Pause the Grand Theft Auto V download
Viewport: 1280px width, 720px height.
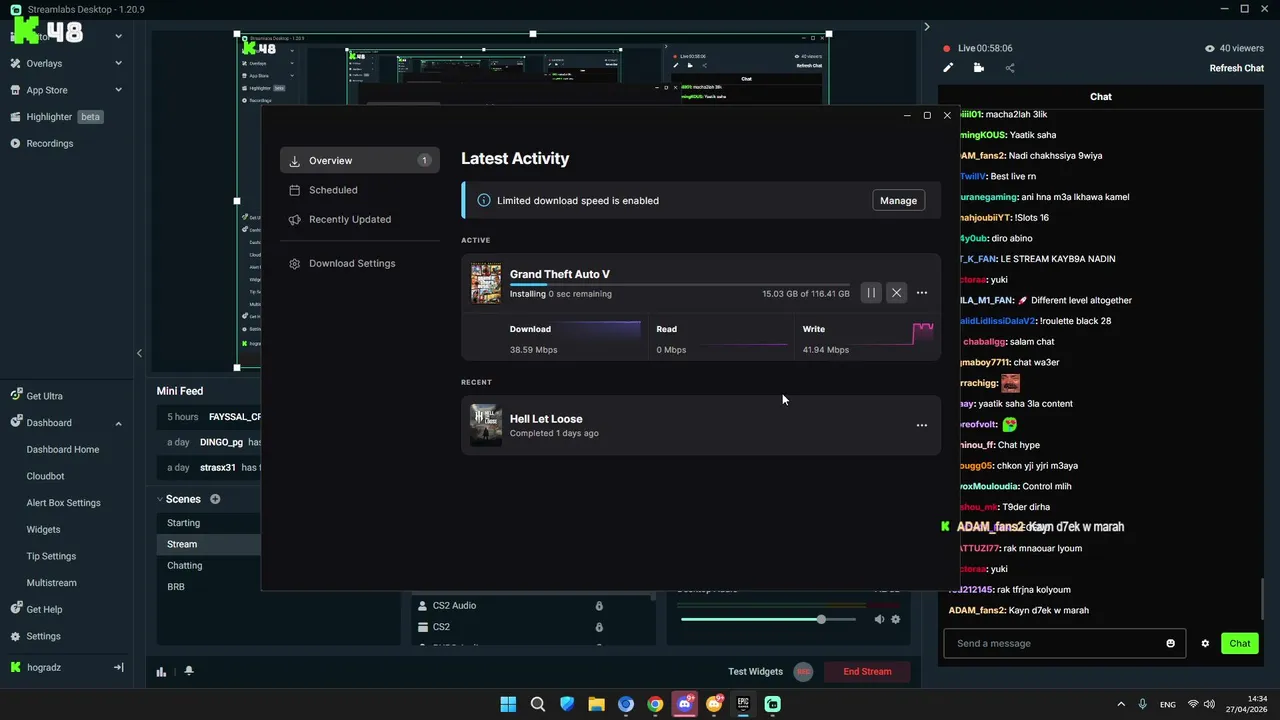[871, 293]
